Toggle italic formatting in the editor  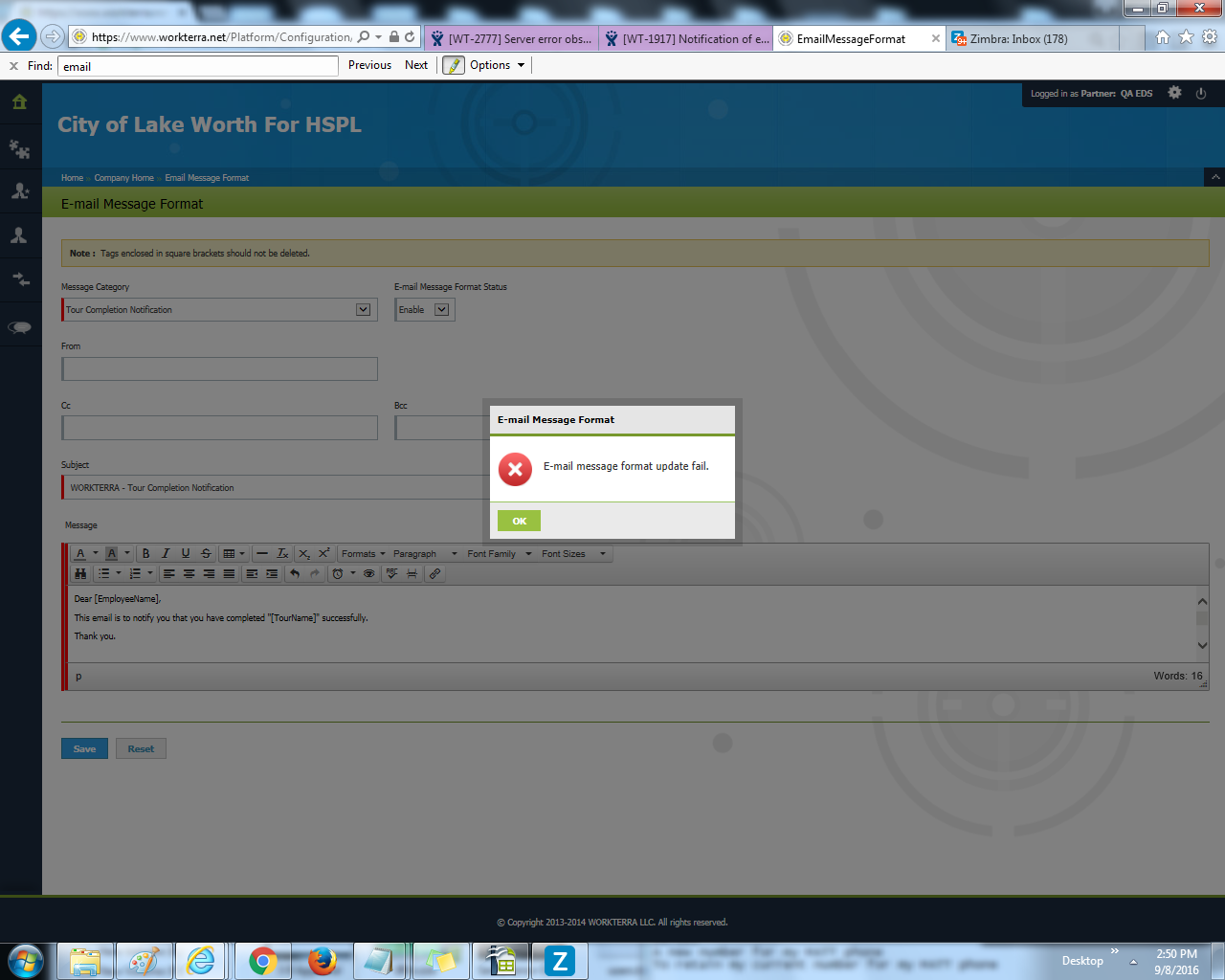pyautogui.click(x=166, y=553)
